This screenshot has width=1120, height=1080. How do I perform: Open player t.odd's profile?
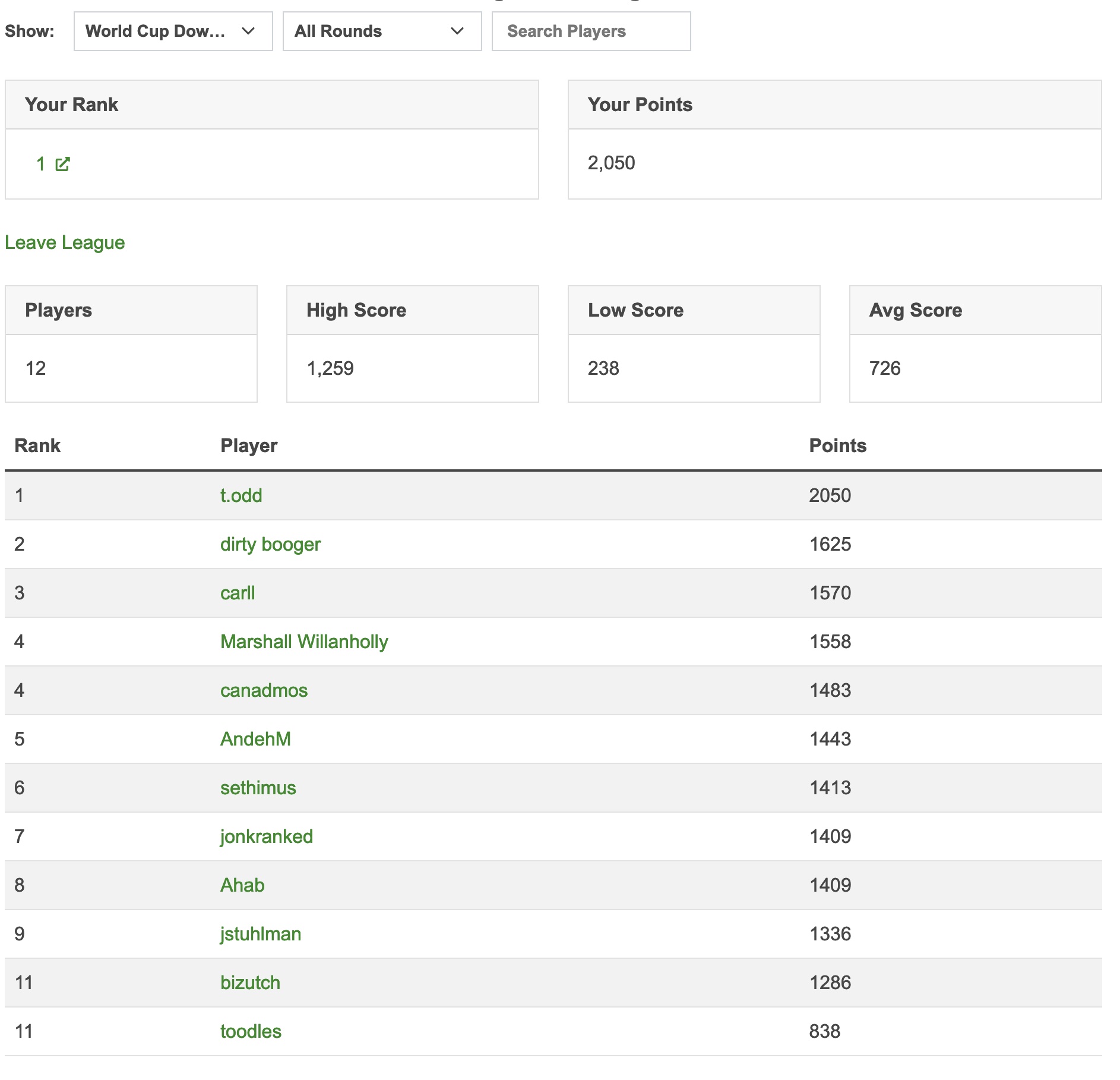point(241,495)
